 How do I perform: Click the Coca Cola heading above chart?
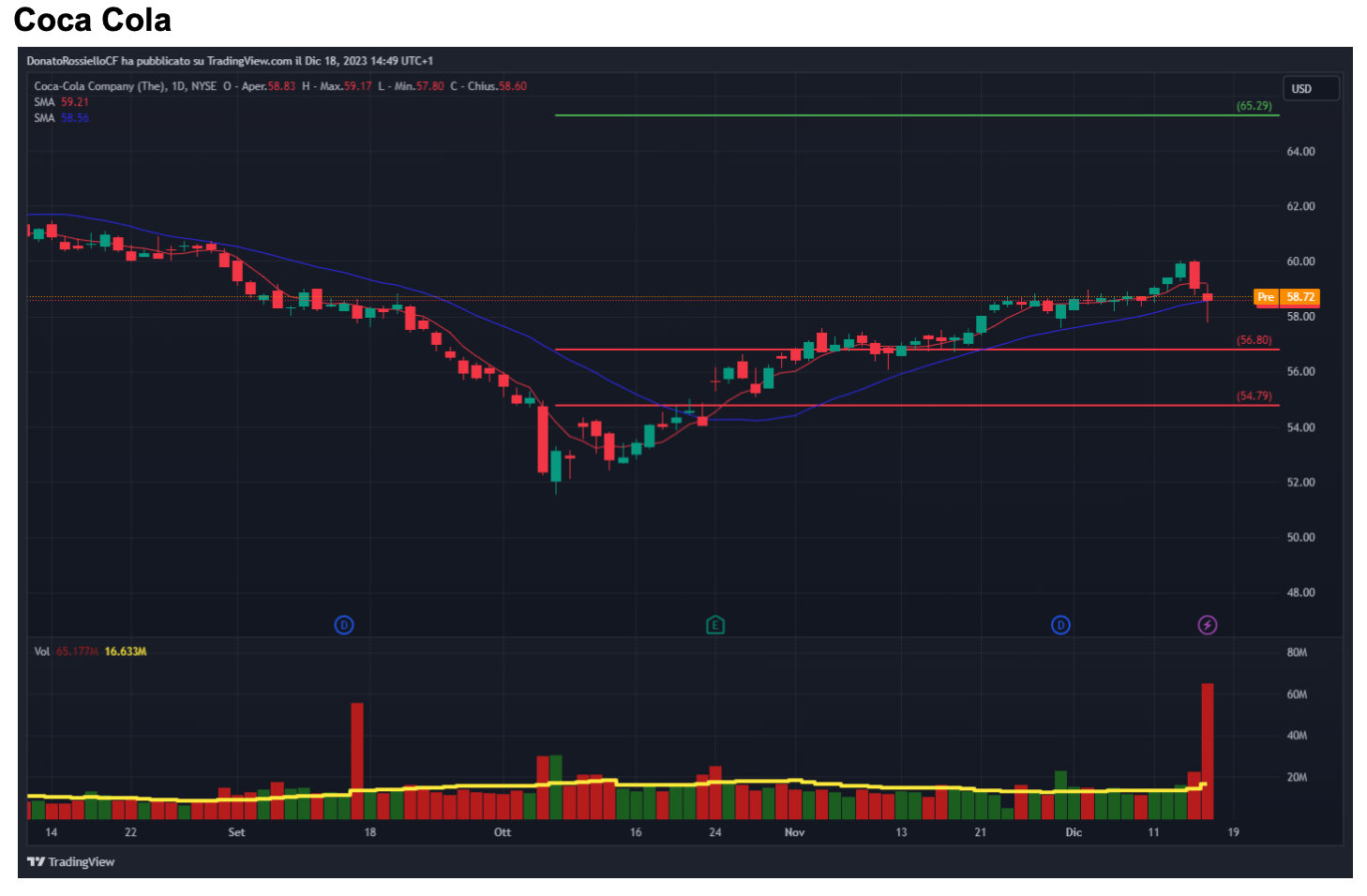click(x=93, y=20)
